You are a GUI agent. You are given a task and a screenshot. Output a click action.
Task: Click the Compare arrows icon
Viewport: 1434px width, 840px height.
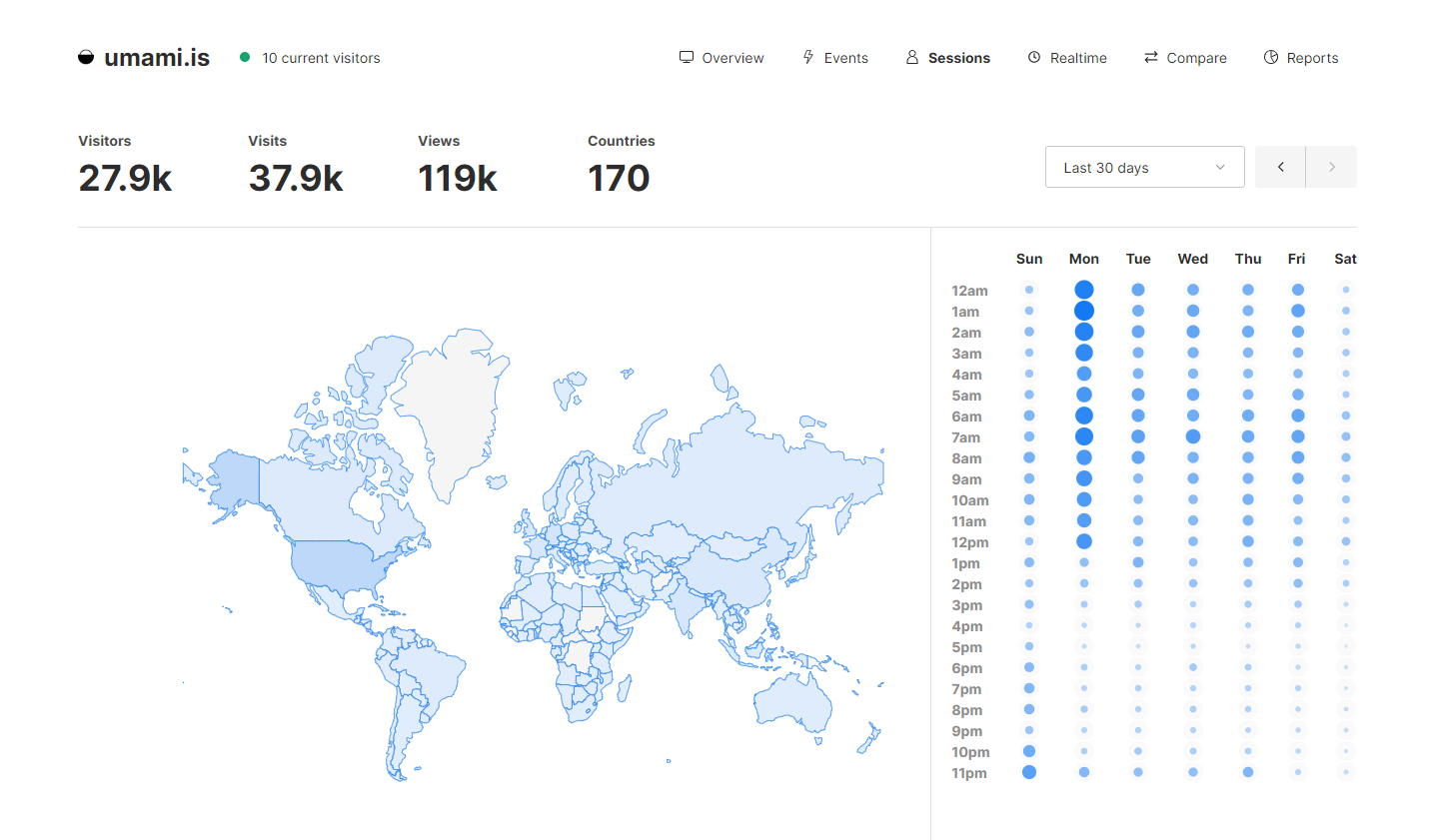1151,58
